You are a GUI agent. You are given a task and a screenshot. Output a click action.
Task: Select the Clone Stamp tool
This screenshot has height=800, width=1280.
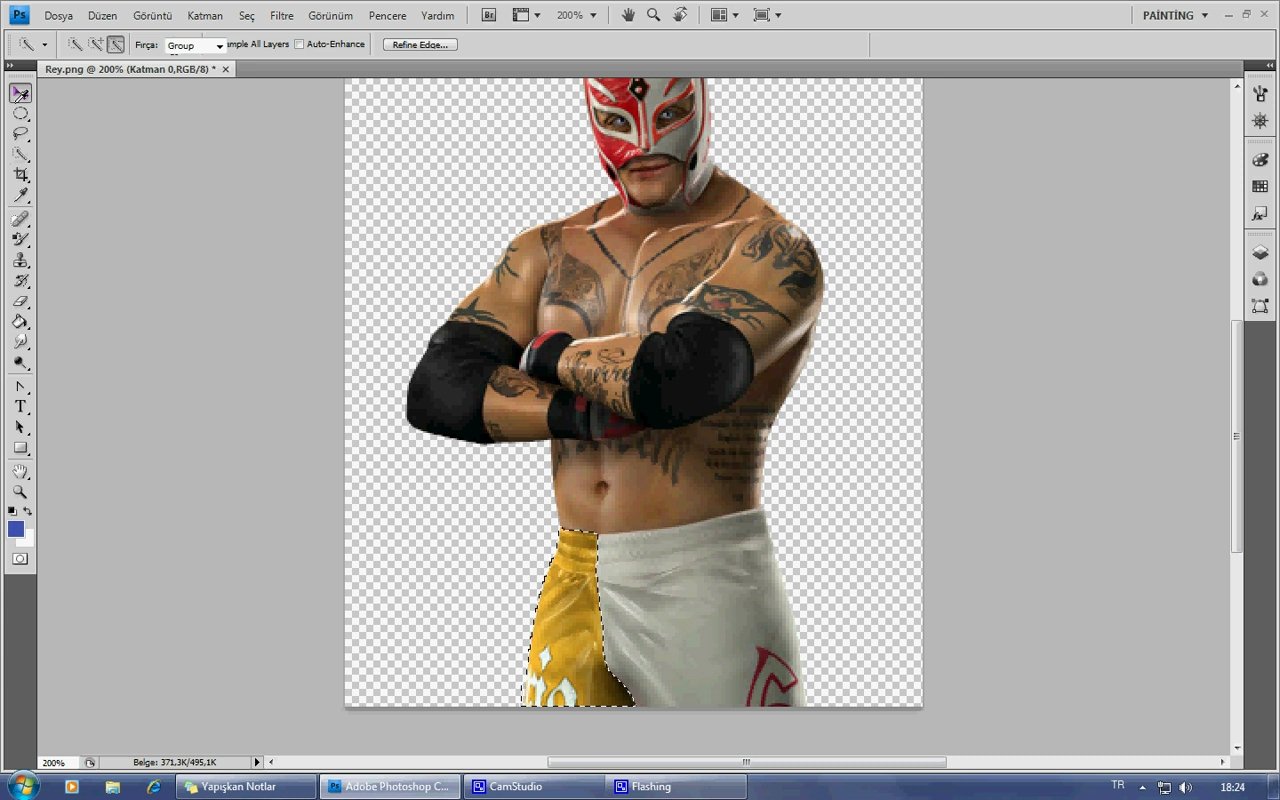[20, 260]
